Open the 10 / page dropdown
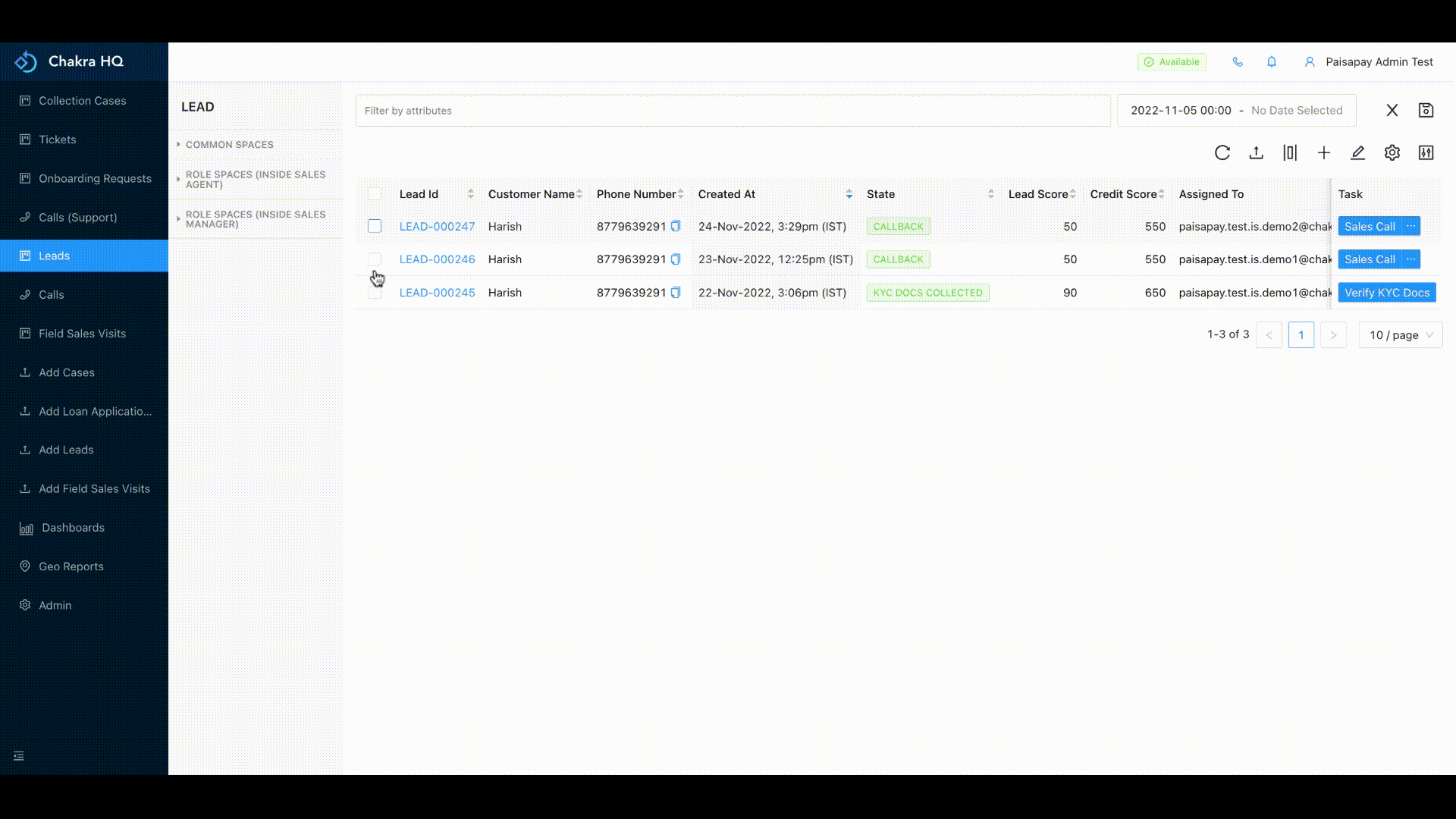Image resolution: width=1456 pixels, height=819 pixels. pyautogui.click(x=1401, y=335)
